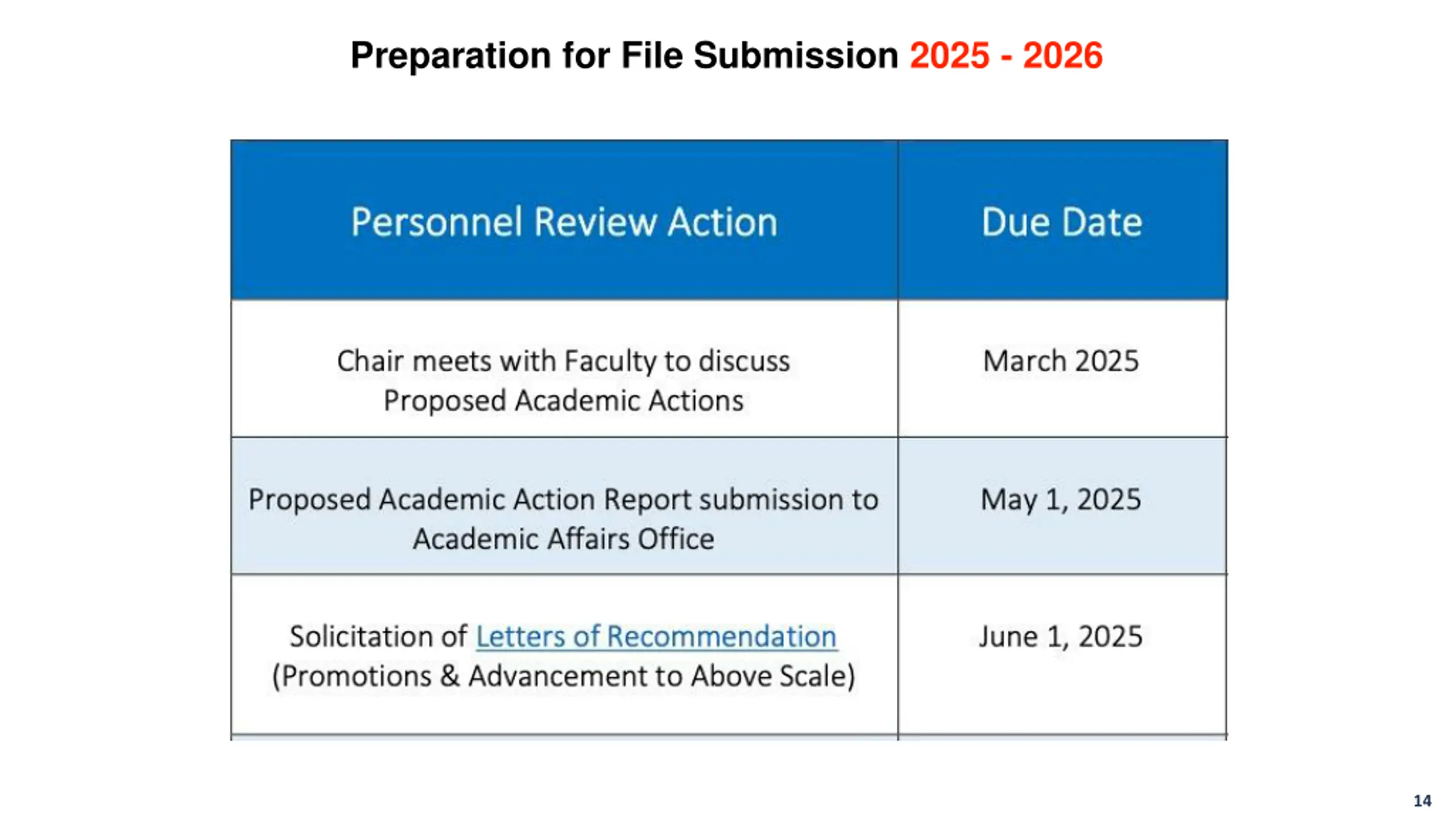Click the word Recommendation in the hyperlink
Viewport: 1456px width, 819px height.
pyautogui.click(x=721, y=636)
